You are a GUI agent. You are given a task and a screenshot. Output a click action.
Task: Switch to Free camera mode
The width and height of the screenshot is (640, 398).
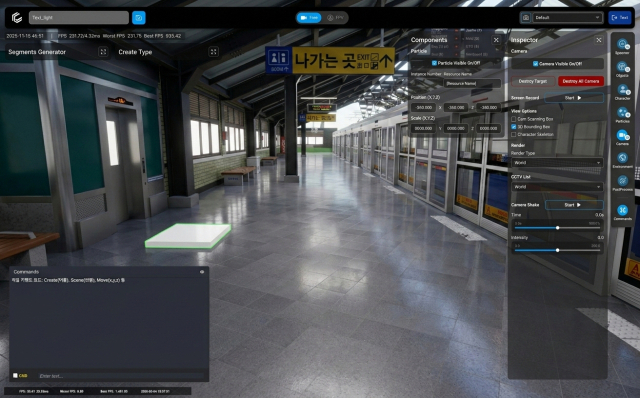(309, 18)
